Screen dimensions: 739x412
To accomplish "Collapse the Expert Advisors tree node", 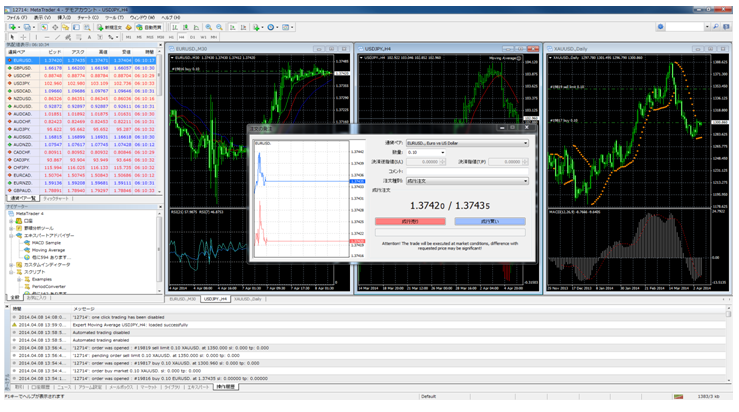I will [12, 235].
